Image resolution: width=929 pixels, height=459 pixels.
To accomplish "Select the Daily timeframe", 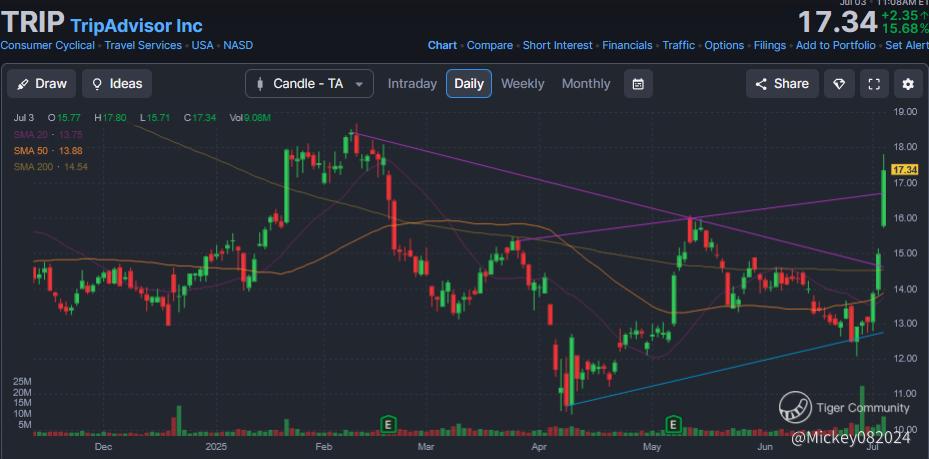I will (469, 84).
